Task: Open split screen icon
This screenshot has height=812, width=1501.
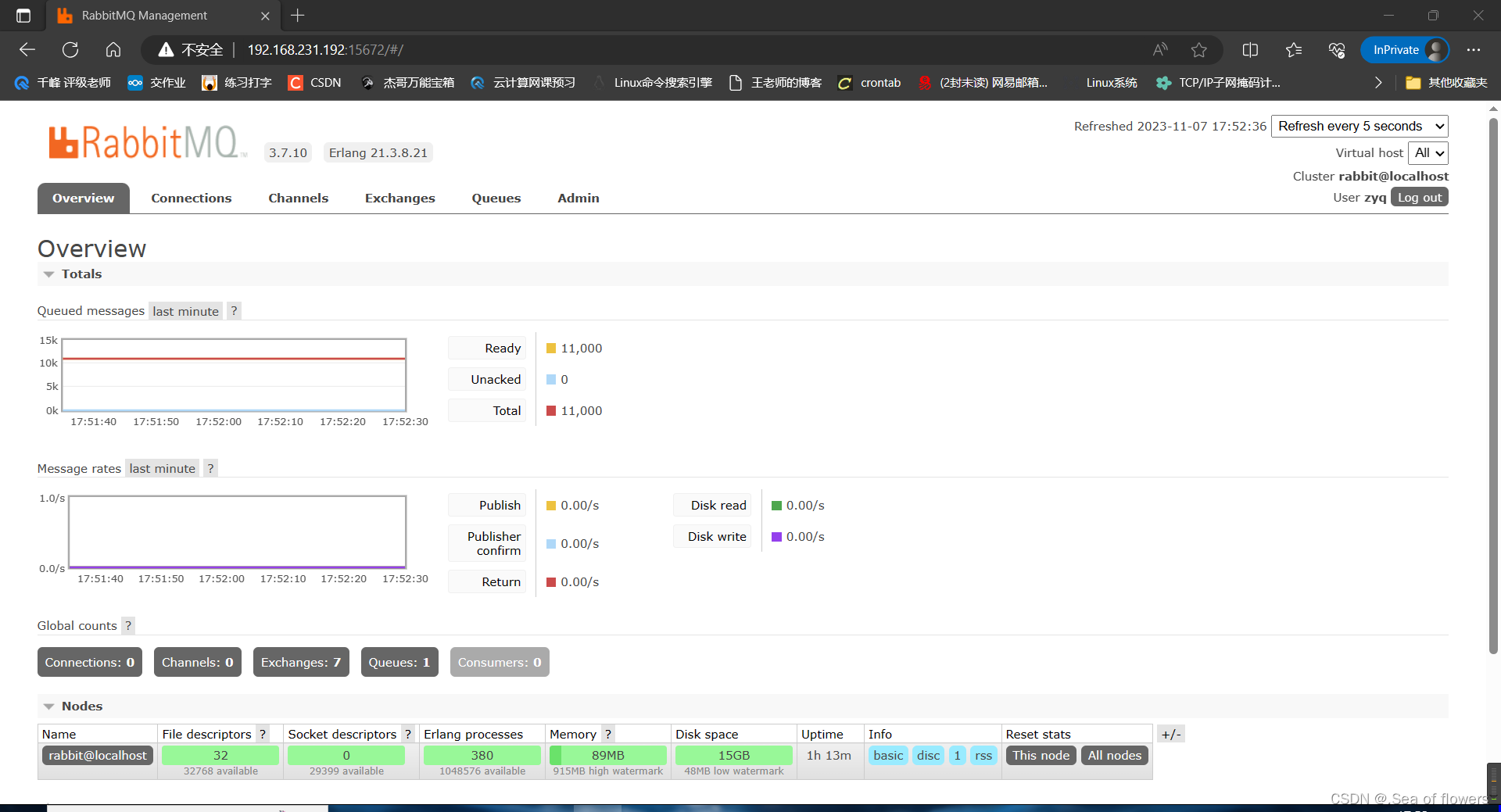Action: click(x=1250, y=50)
